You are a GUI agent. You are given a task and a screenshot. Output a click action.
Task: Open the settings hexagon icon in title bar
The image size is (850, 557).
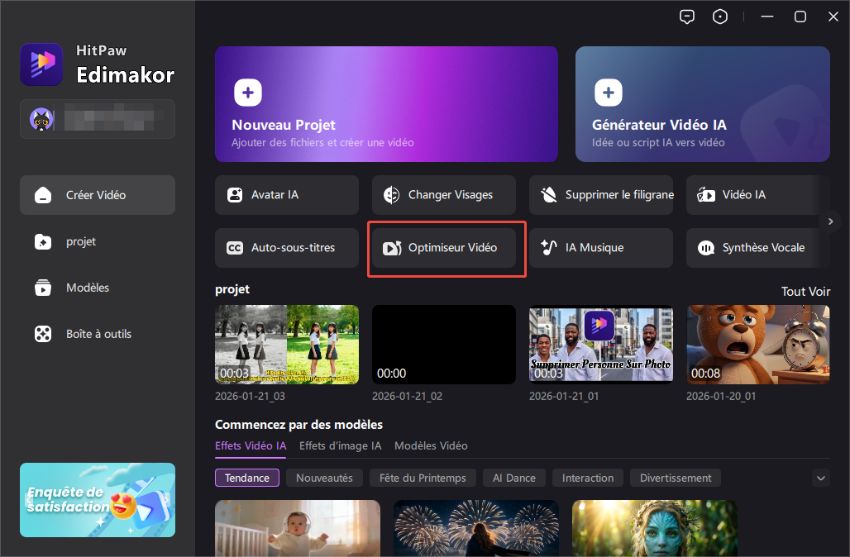pos(720,17)
